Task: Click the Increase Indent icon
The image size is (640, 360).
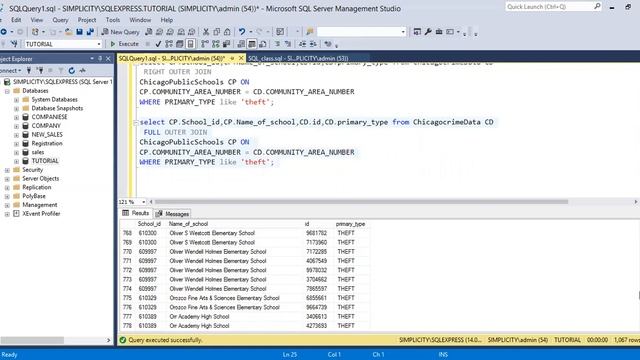Action: 313,44
